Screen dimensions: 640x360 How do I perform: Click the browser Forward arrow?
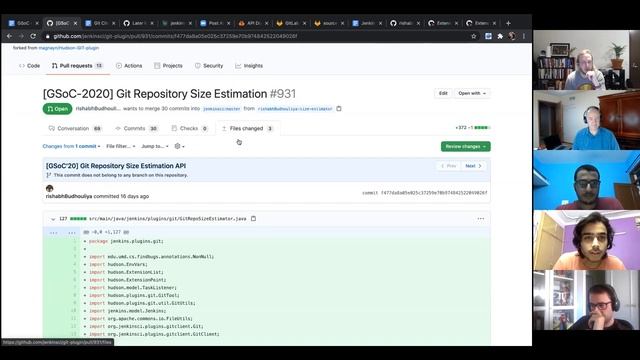pyautogui.click(x=21, y=36)
